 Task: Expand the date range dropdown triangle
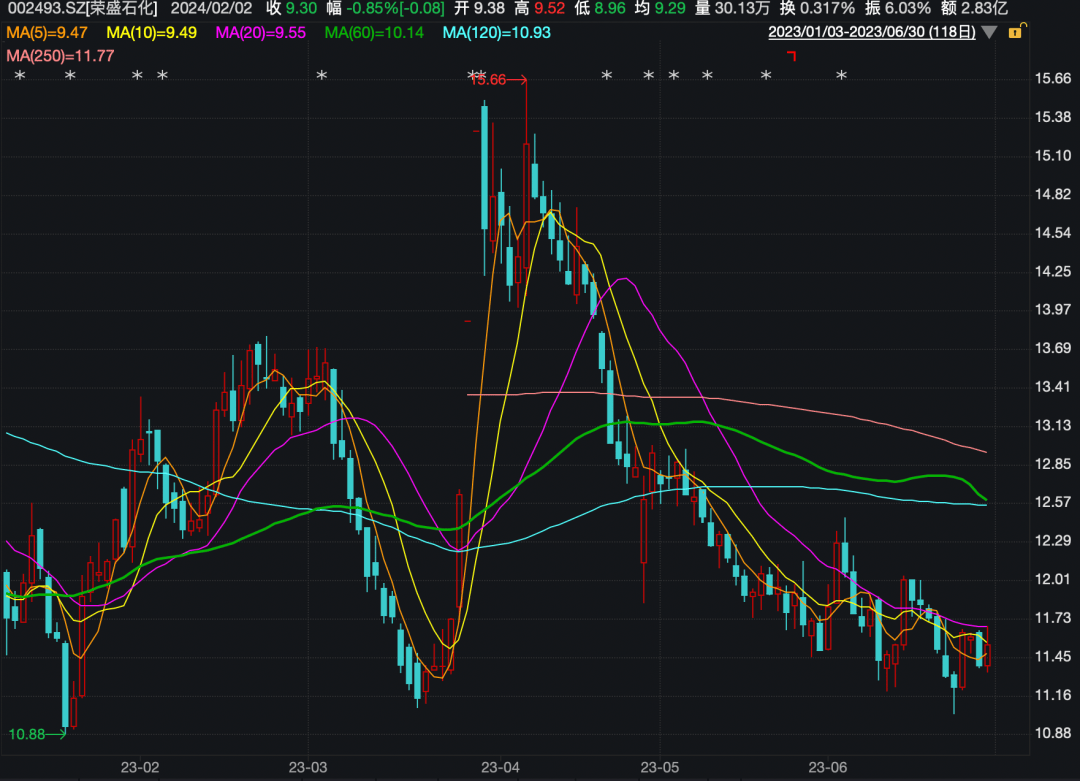989,32
